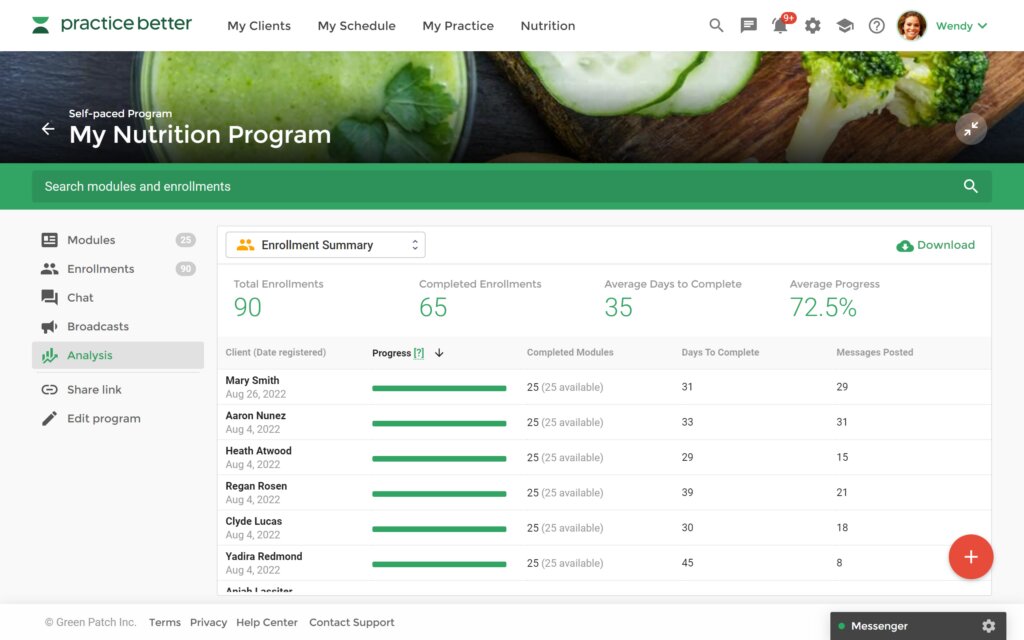
Task: Collapse the banner using the shrink arrows icon
Action: click(x=970, y=129)
